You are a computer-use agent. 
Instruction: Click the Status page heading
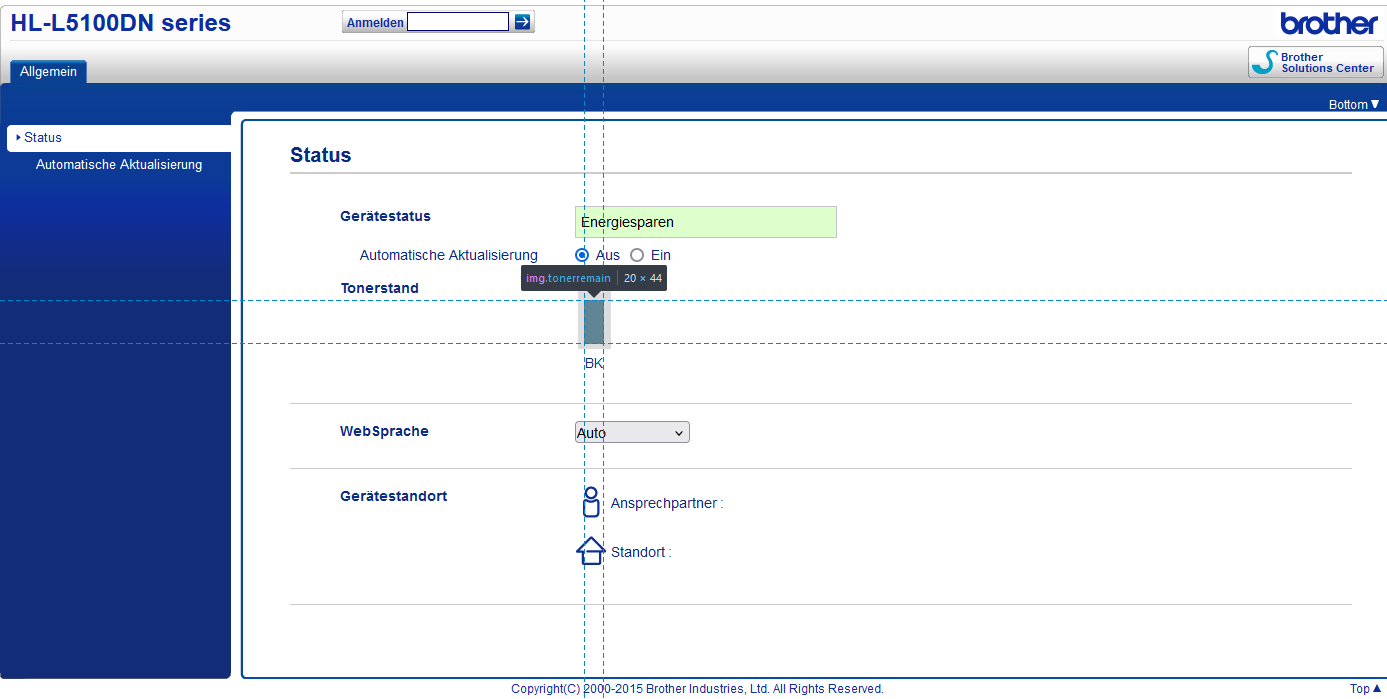(321, 155)
